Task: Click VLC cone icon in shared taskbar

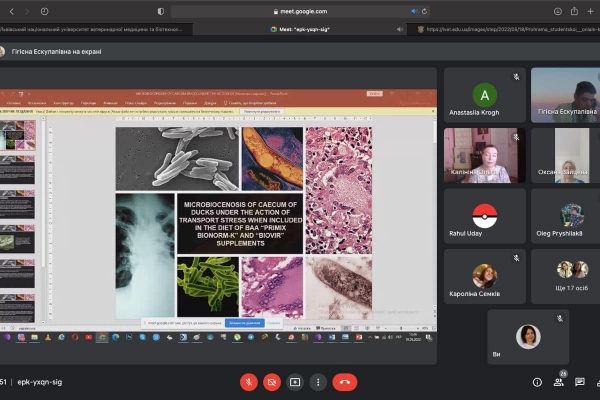Action: coord(48,337)
